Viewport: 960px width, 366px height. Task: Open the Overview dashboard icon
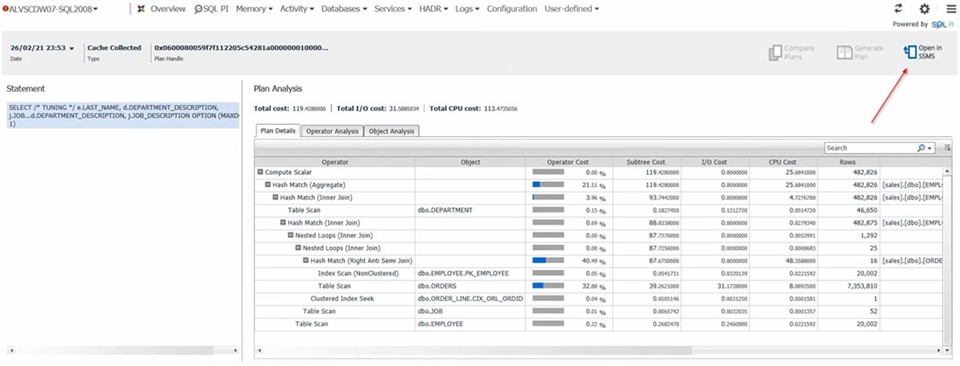141,9
